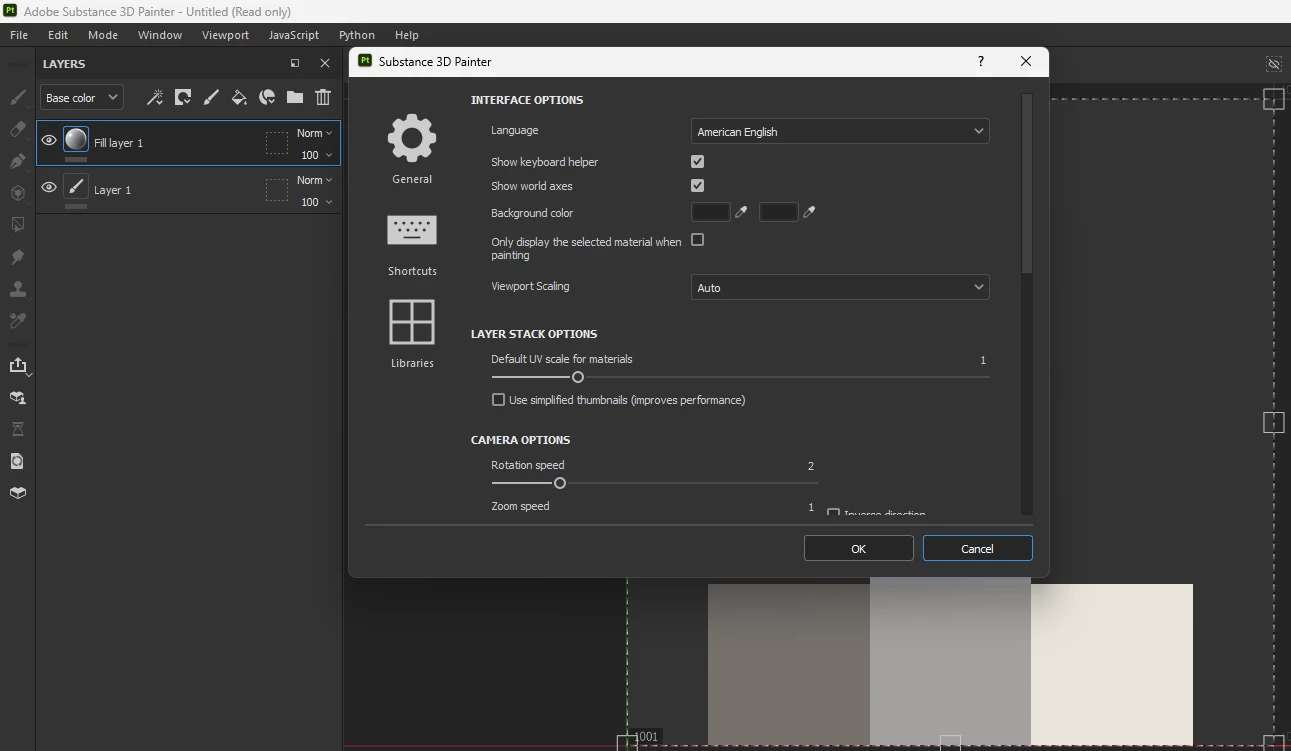This screenshot has height=751, width=1291.
Task: Hide Layer 1 with its eye icon
Action: point(49,187)
